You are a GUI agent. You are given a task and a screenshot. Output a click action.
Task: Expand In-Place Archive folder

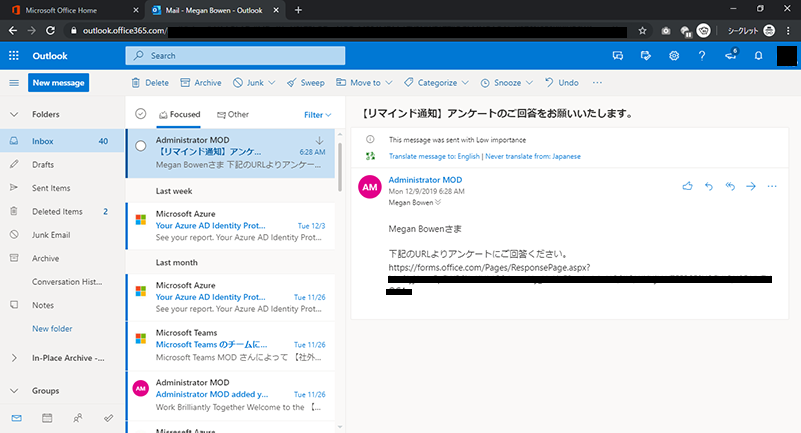pyautogui.click(x=14, y=358)
